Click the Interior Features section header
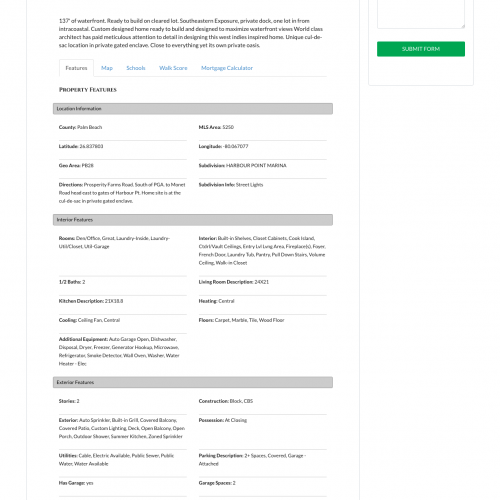Viewport: 500px width, 500px height. pos(193,220)
